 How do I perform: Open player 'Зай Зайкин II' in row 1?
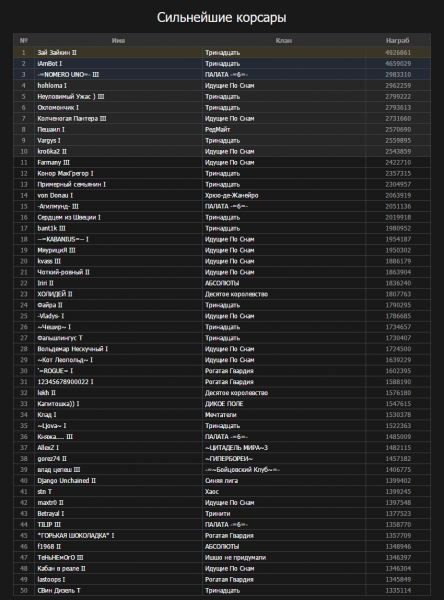[57, 52]
